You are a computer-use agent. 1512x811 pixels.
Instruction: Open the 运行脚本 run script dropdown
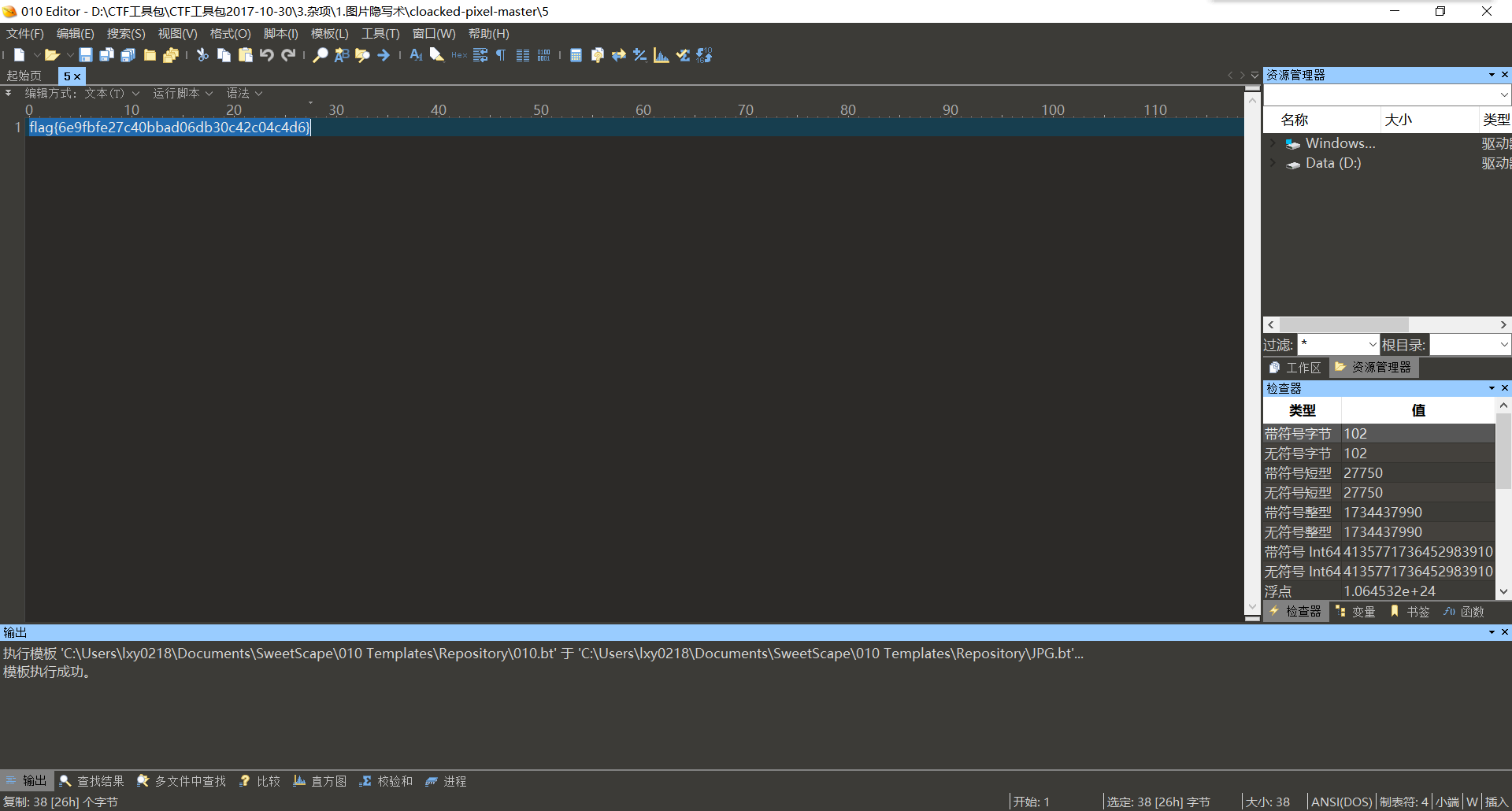(182, 93)
